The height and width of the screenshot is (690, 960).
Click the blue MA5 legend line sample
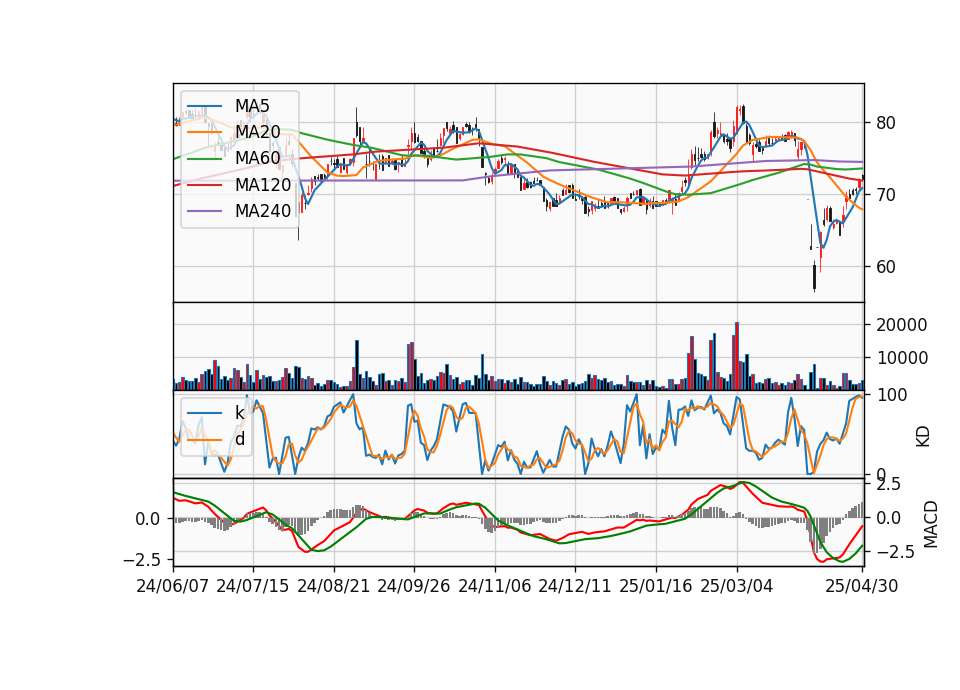(204, 107)
